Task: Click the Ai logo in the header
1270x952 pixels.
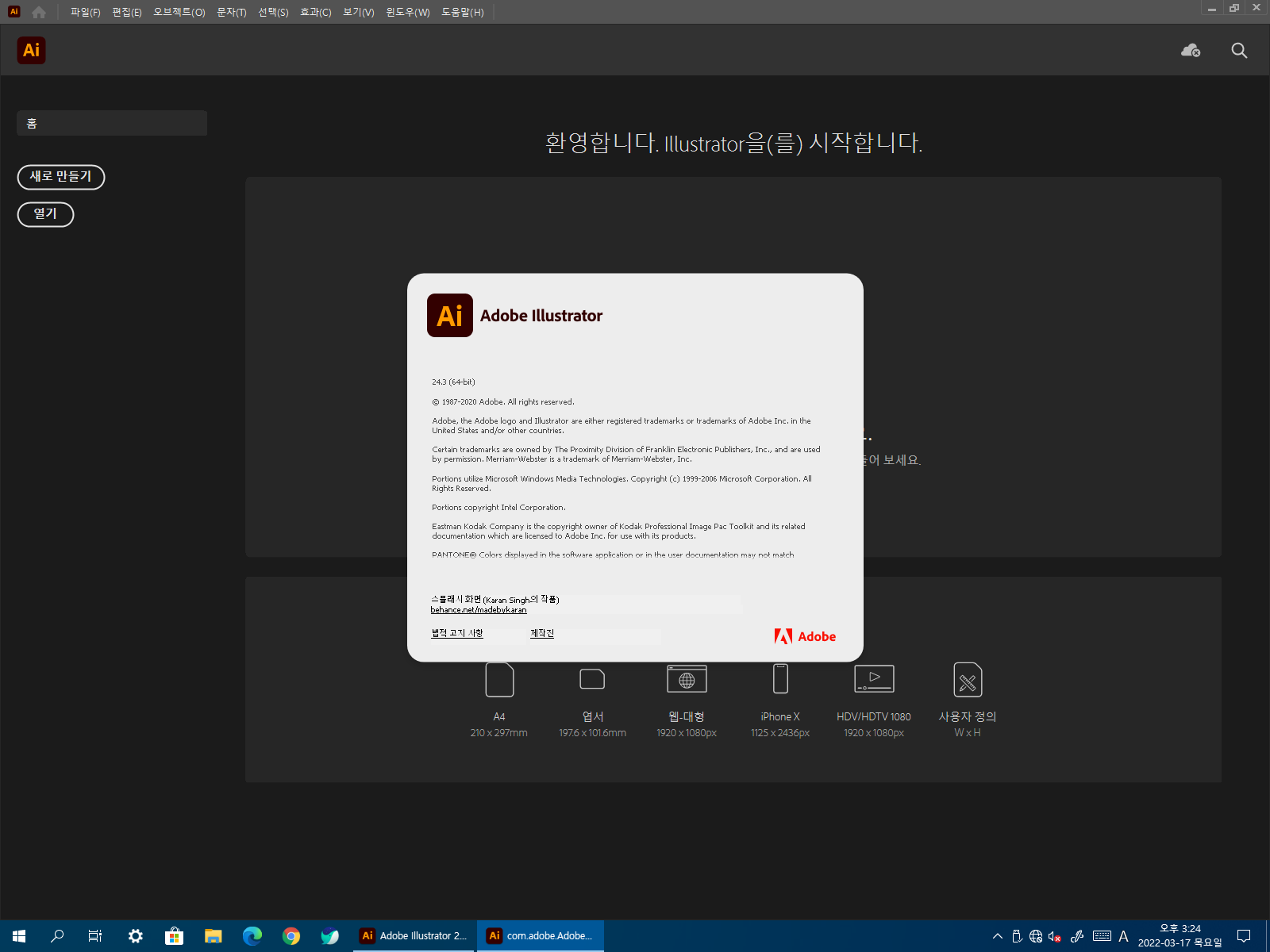Action: coord(32,50)
